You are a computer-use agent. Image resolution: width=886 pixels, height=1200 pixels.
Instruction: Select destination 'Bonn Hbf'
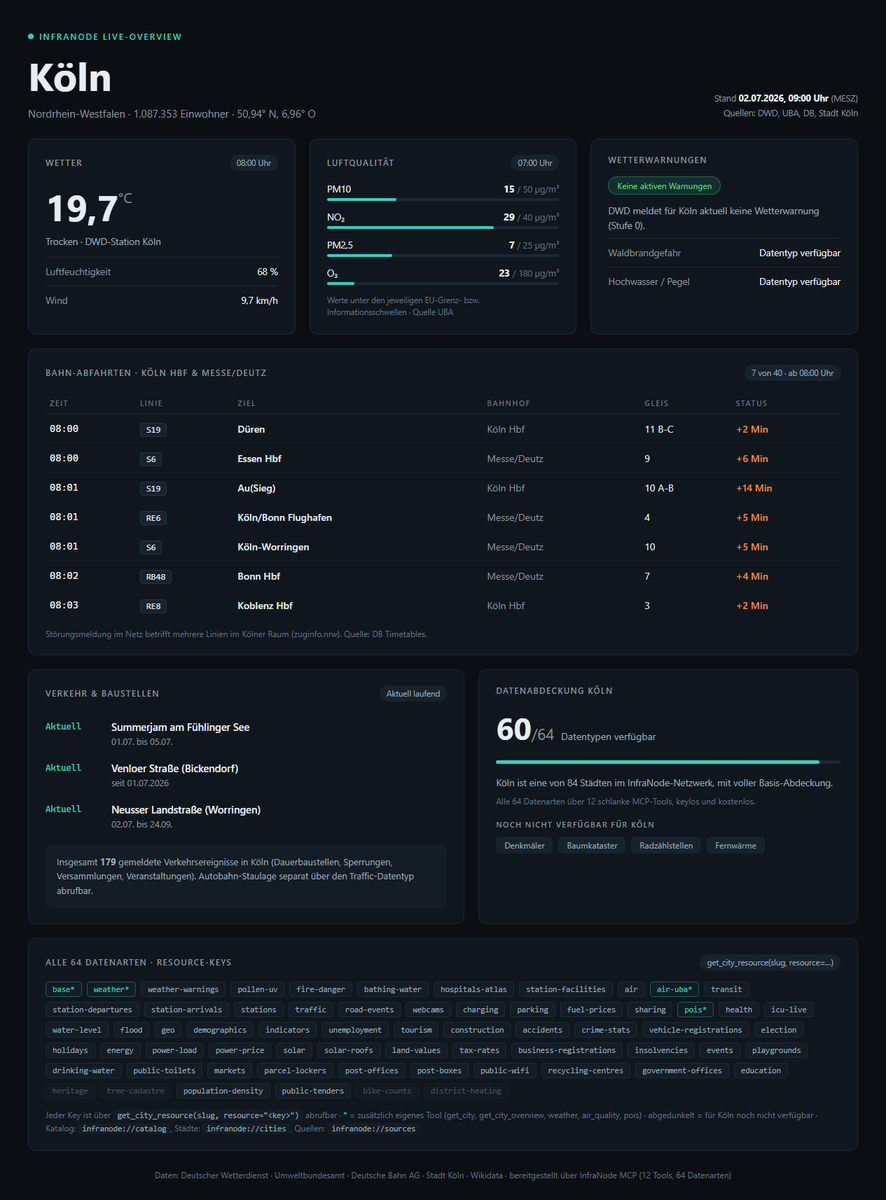[258, 577]
